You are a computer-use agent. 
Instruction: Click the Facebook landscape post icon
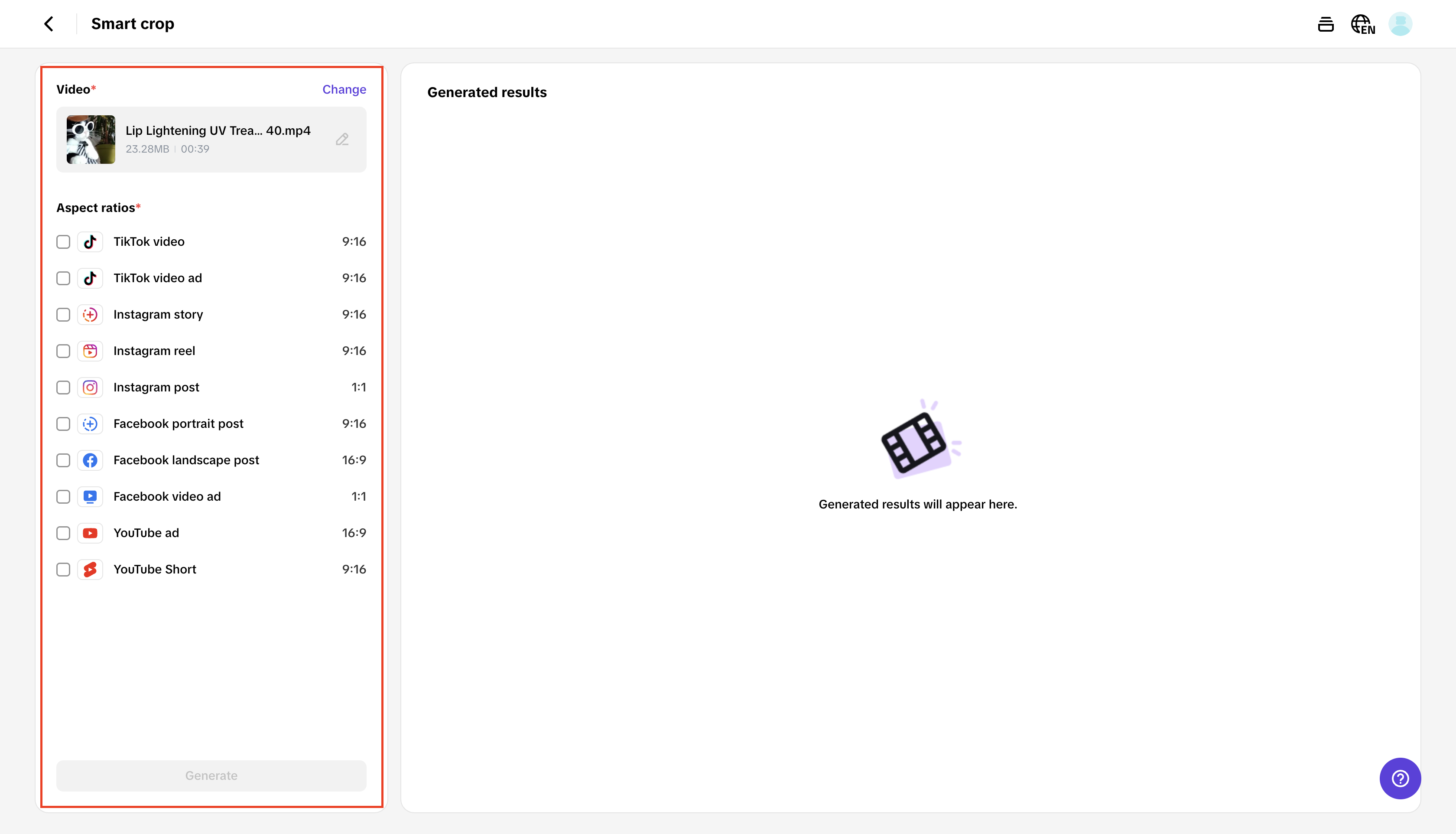(90, 460)
